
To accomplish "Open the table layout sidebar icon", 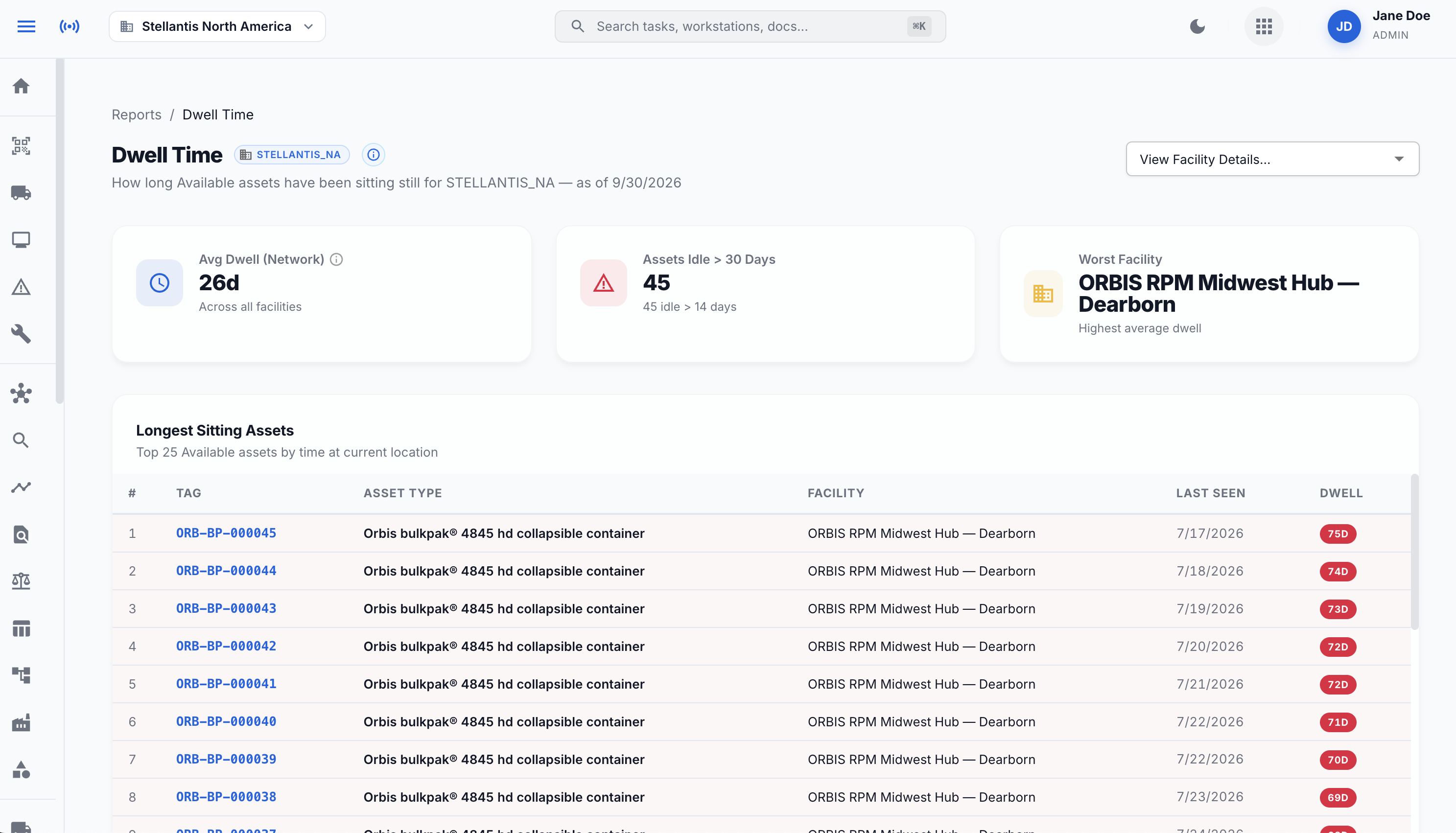I will (21, 629).
